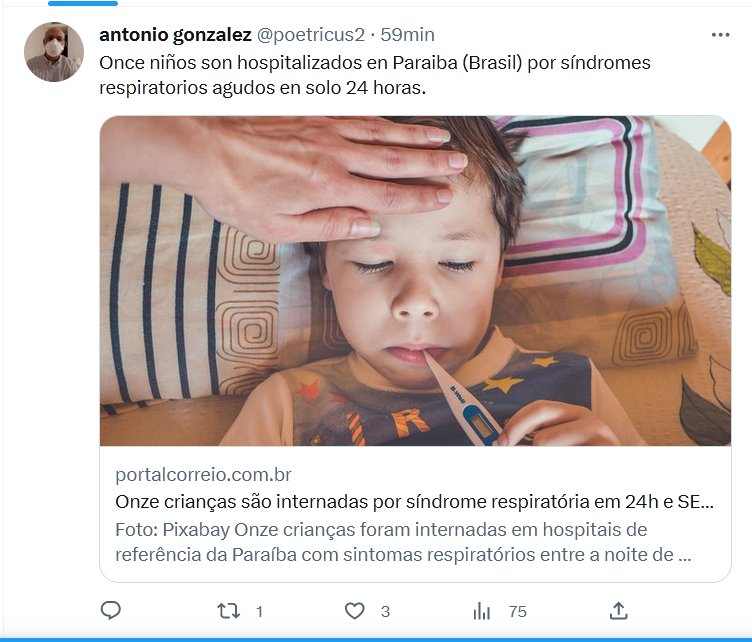Click the reply speech bubble icon

111,610
